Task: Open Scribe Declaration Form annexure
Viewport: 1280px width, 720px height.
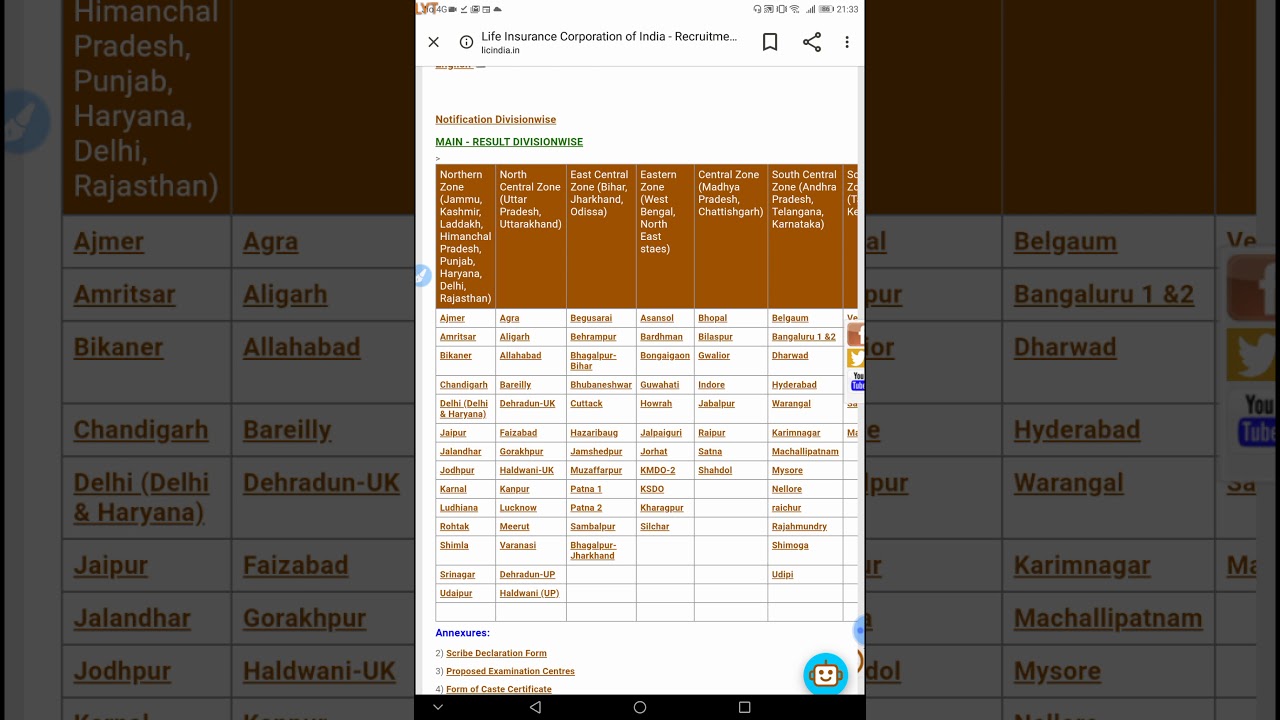Action: pyautogui.click(x=496, y=653)
